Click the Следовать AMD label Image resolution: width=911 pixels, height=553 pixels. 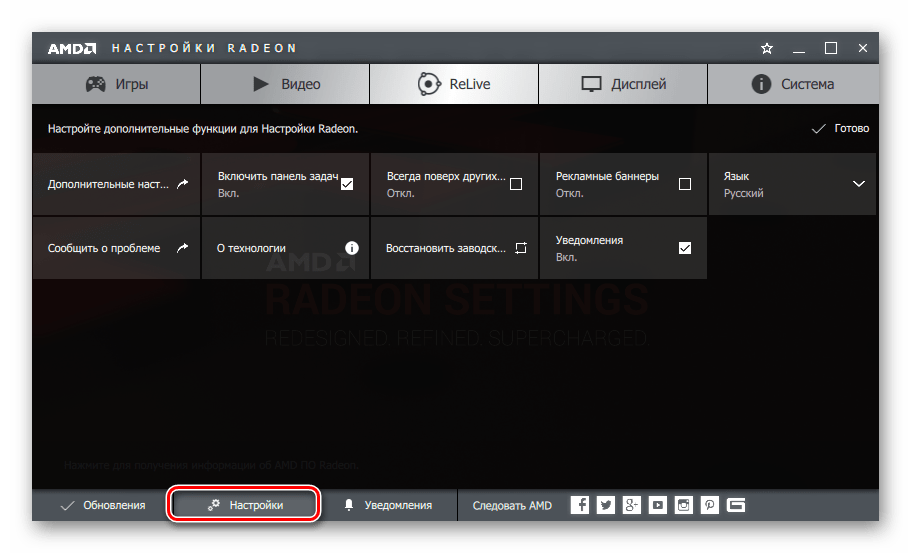coord(512,505)
